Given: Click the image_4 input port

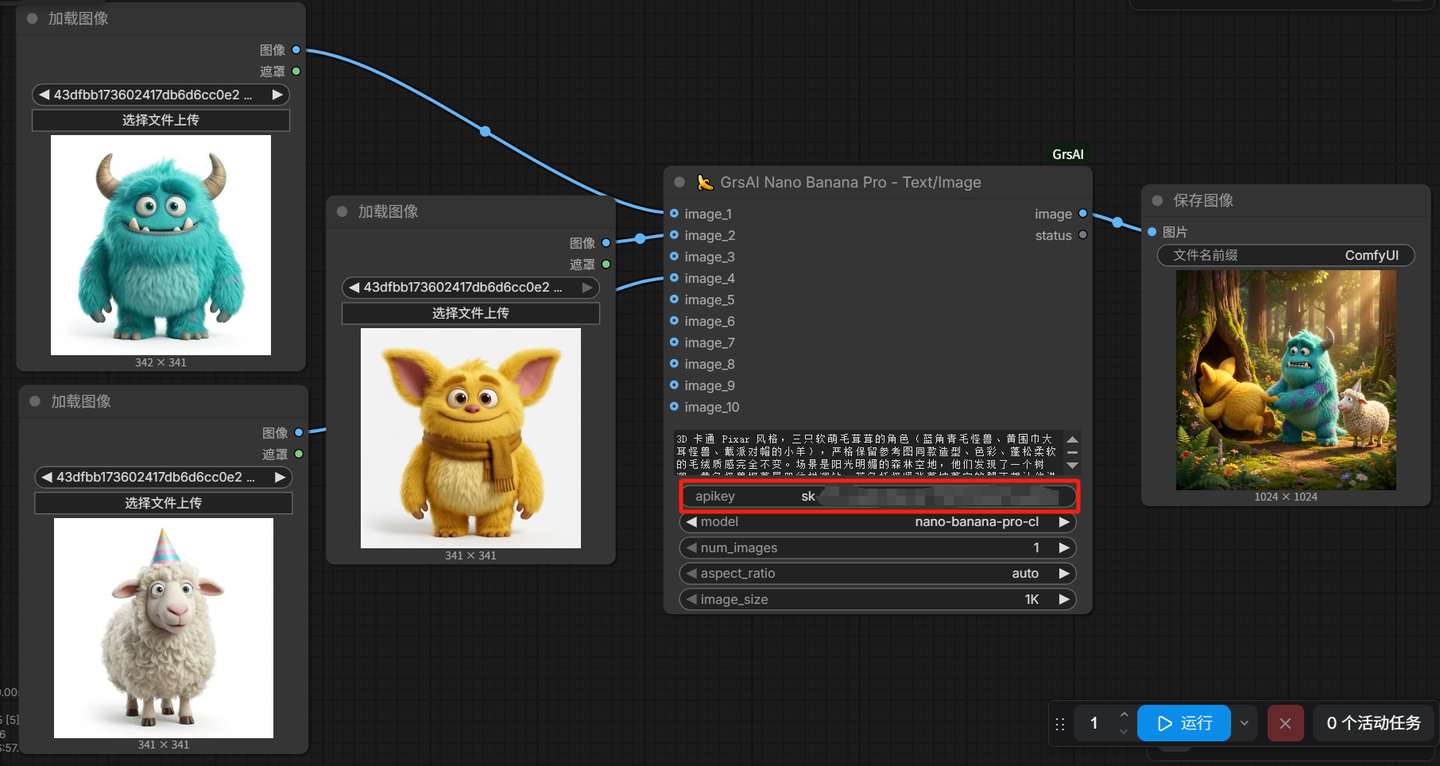Looking at the screenshot, I should [x=674, y=278].
